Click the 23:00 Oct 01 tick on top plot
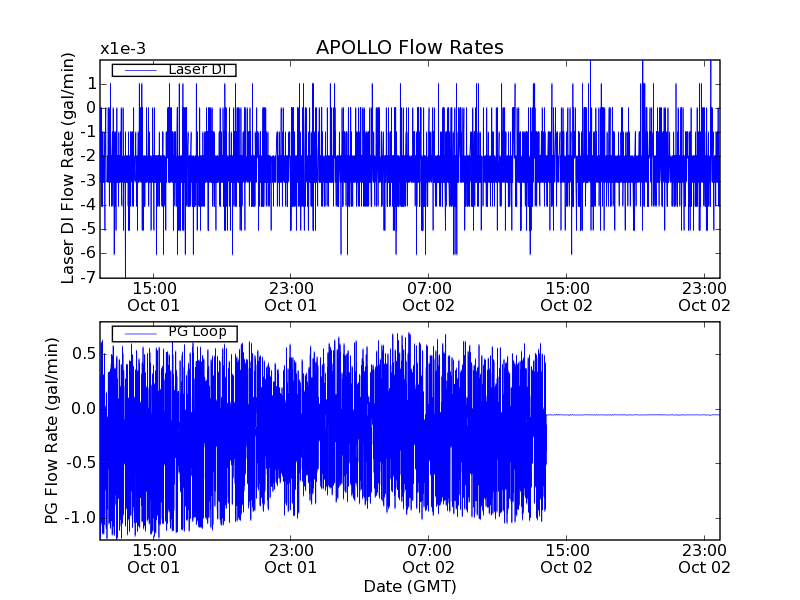This screenshot has width=800, height=600. point(291,295)
